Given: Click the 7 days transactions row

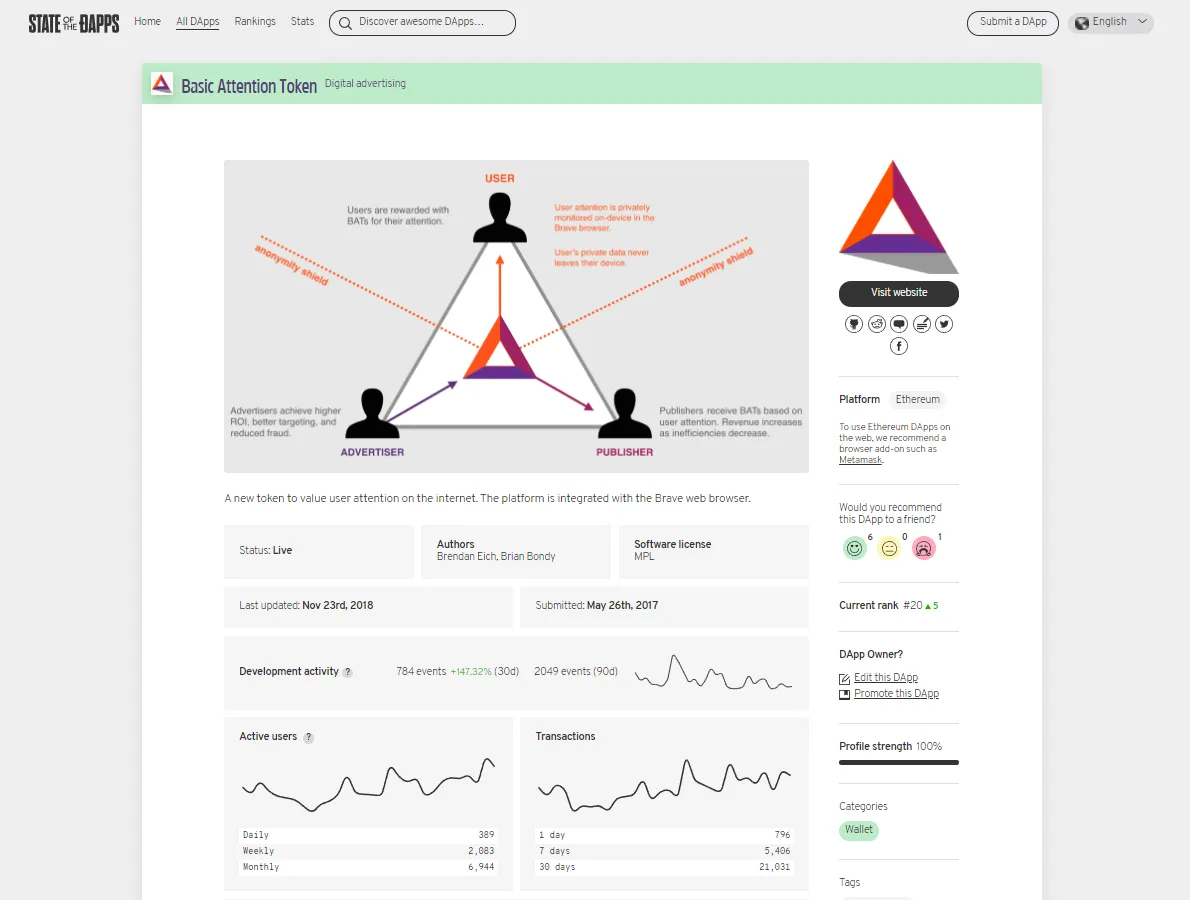Looking at the screenshot, I should pyautogui.click(x=664, y=851).
